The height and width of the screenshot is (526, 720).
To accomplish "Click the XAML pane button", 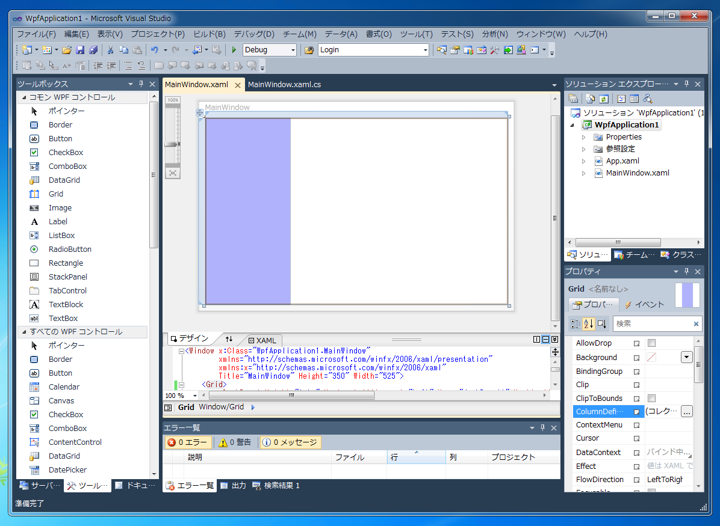I will click(262, 340).
